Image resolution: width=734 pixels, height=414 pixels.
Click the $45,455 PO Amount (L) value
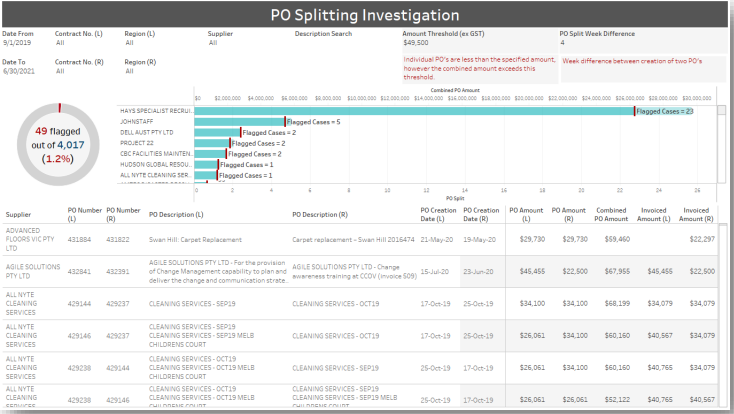click(x=532, y=271)
